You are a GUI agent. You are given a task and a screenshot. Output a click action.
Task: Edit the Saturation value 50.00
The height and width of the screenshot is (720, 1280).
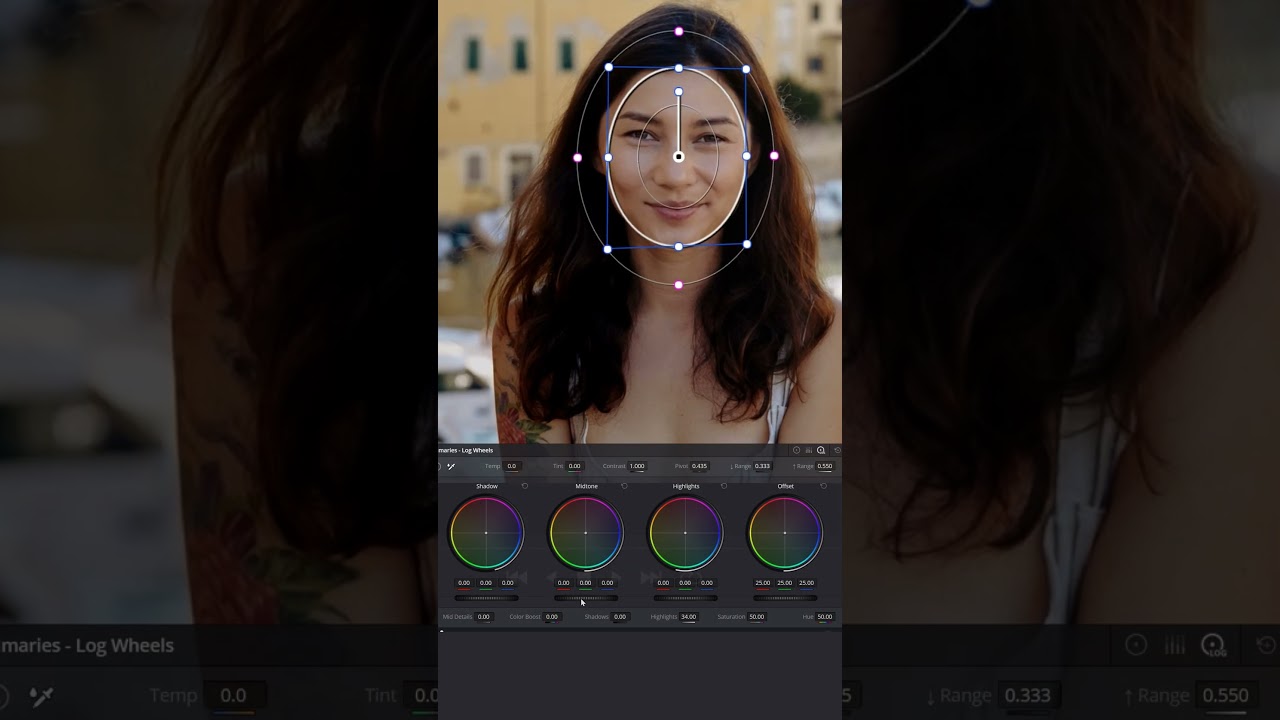(x=757, y=617)
